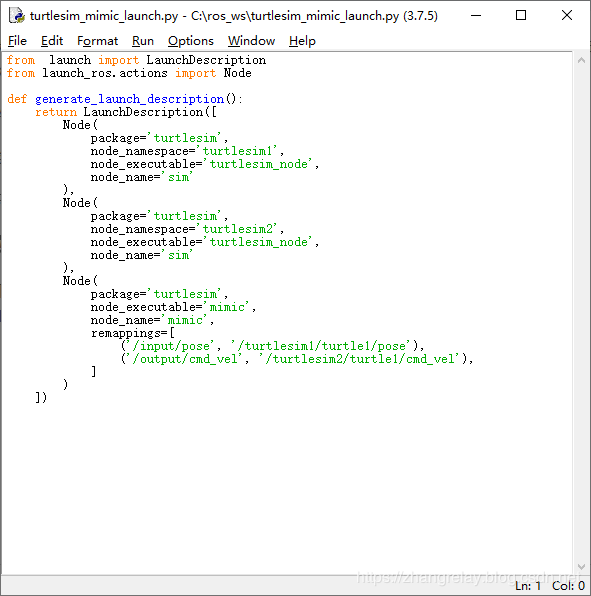Click node_executable='mimic' line
This screenshot has height=596, width=591.
point(173,307)
